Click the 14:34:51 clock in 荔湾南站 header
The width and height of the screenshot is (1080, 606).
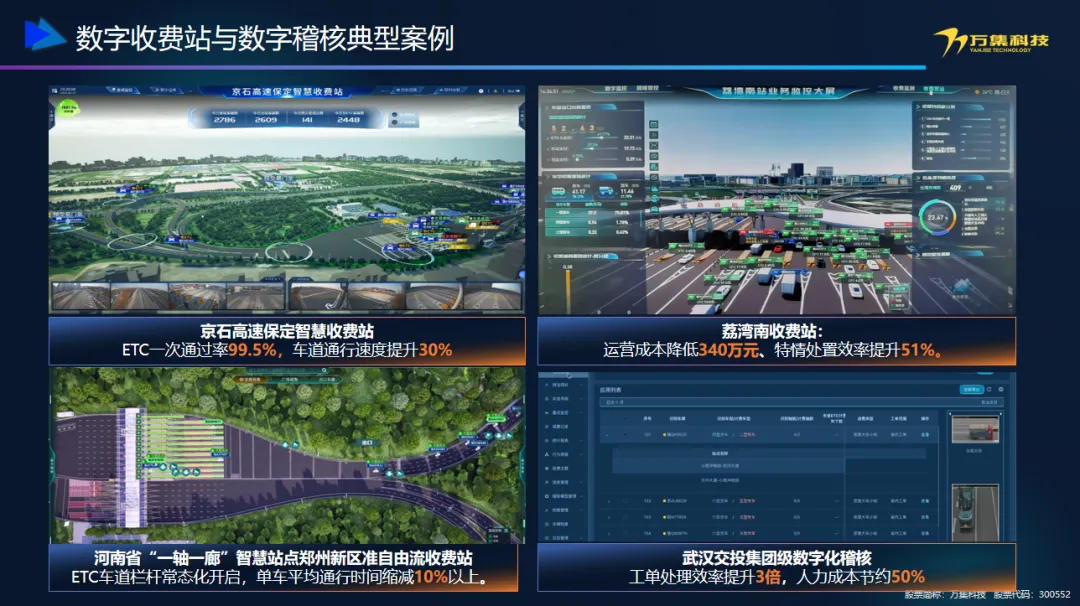coord(550,91)
